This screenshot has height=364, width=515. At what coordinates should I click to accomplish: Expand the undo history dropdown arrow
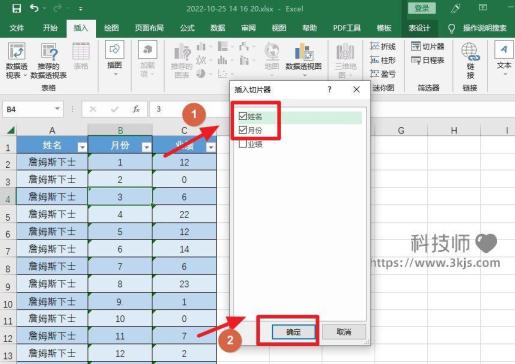click(44, 8)
